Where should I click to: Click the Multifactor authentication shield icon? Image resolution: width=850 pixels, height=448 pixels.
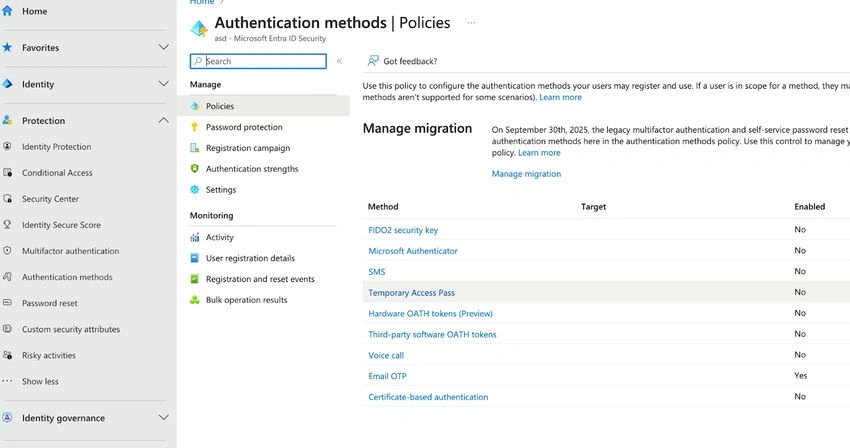coord(7,251)
